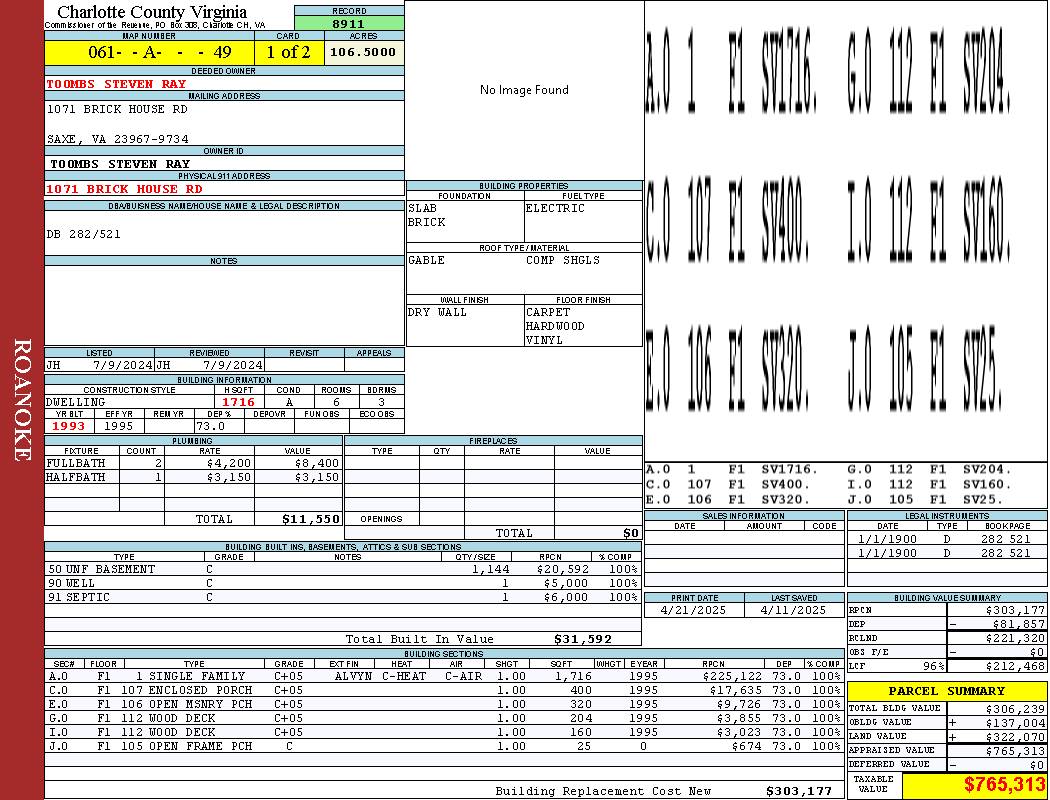Click roof type GABLE
The width and height of the screenshot is (1050, 800).
click(x=427, y=260)
